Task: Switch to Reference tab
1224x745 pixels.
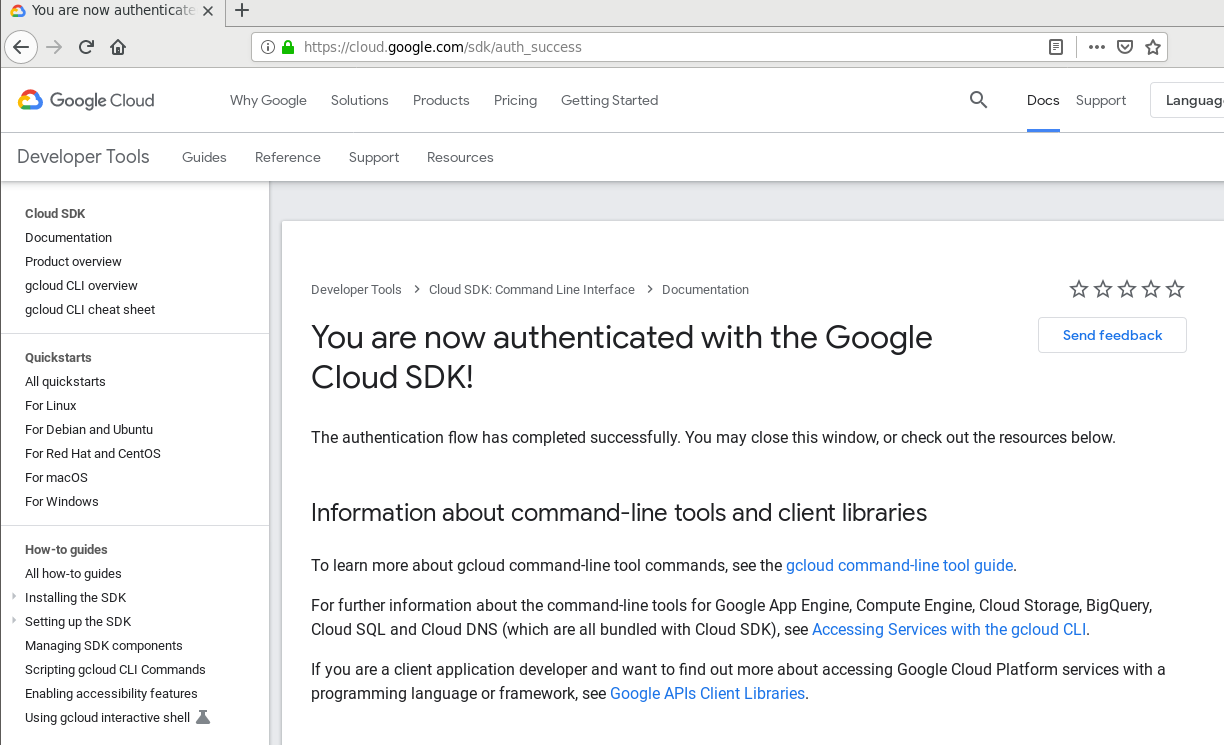Action: coord(288,157)
